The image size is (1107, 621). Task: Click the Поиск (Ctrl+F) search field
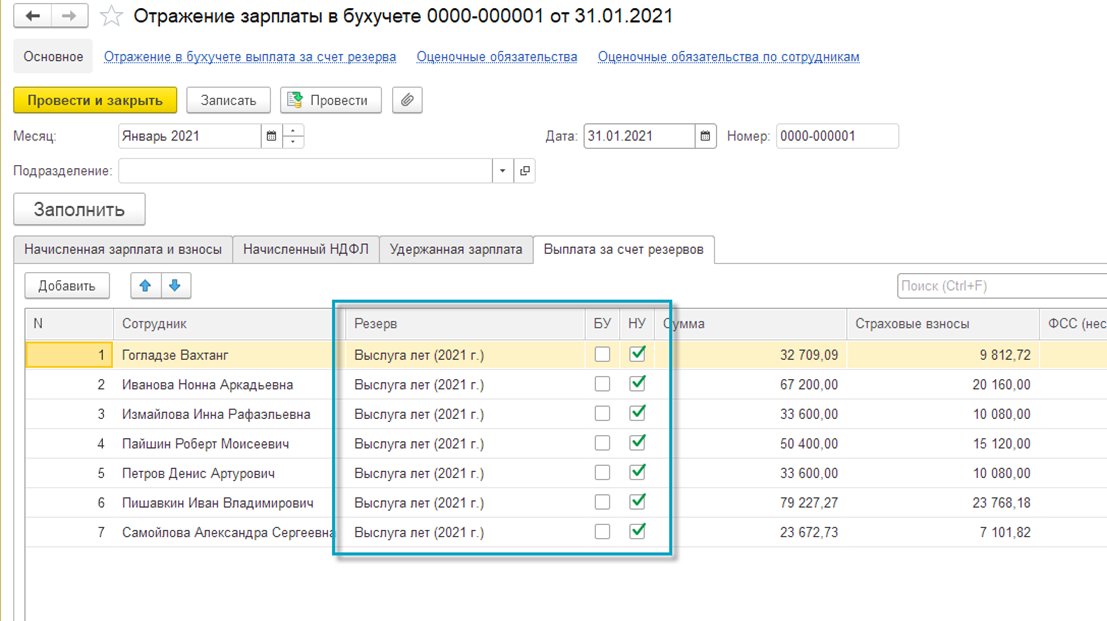[x=1000, y=286]
